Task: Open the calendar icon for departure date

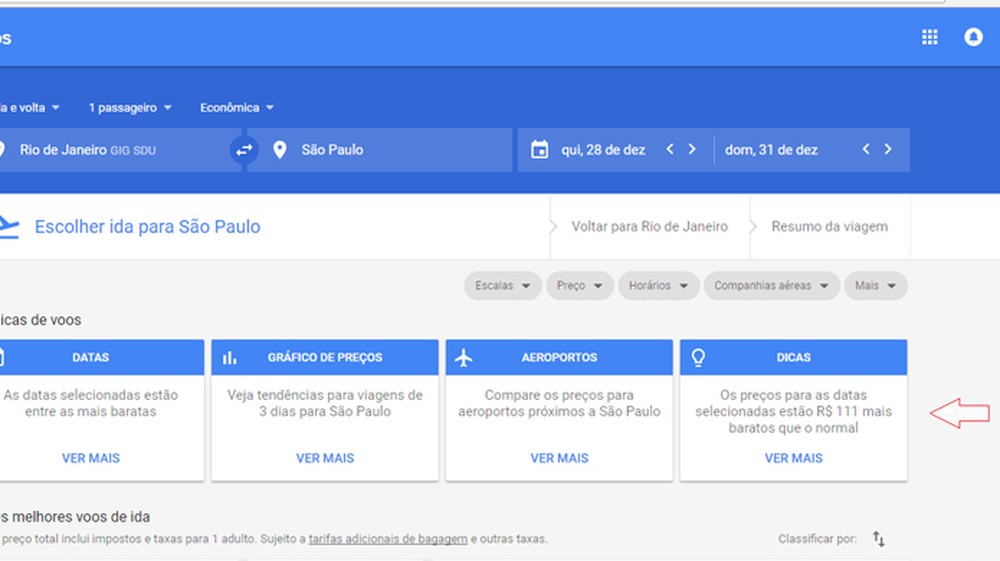Action: click(540, 150)
